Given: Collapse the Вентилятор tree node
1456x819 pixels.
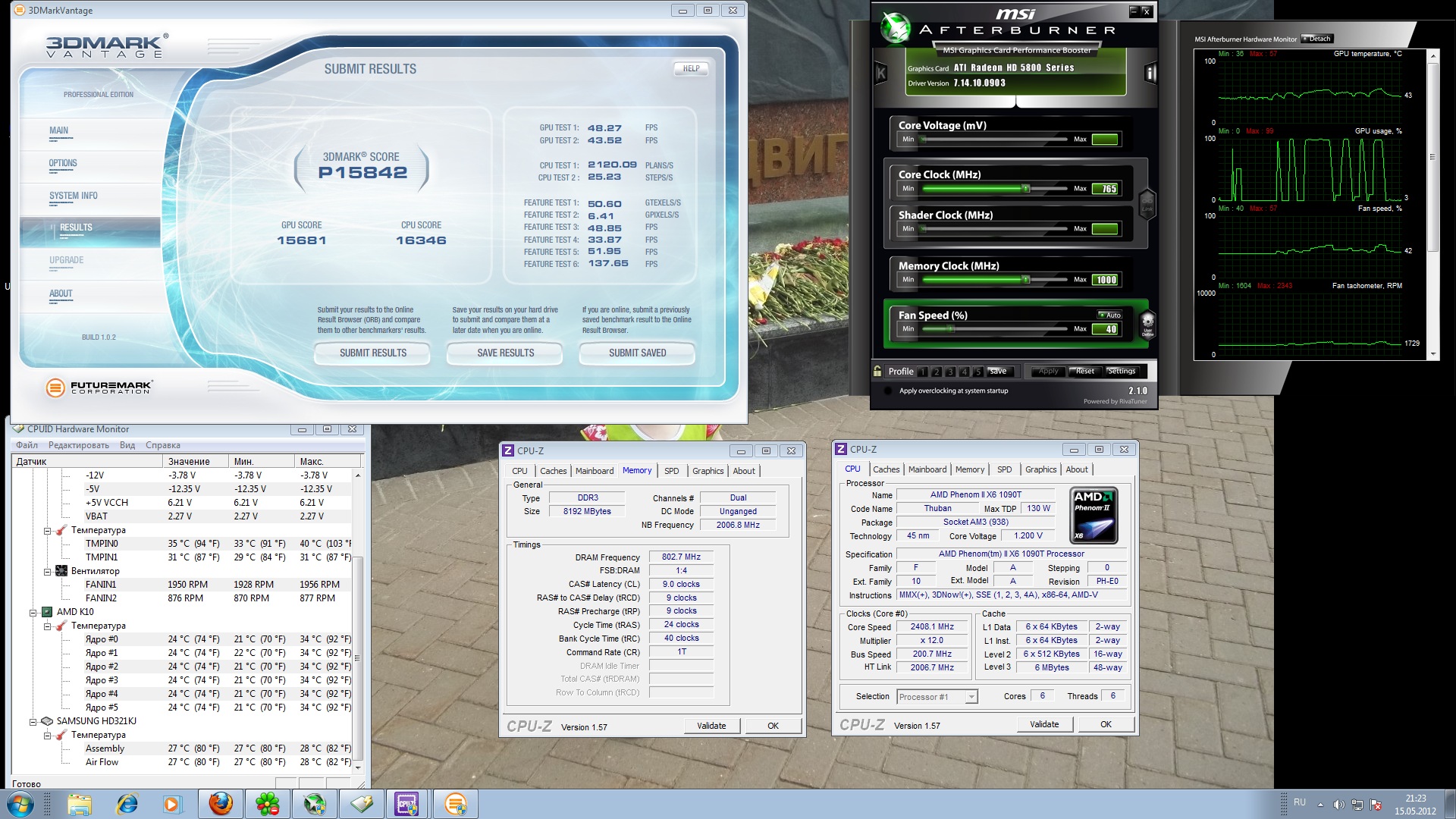Looking at the screenshot, I should (x=47, y=572).
